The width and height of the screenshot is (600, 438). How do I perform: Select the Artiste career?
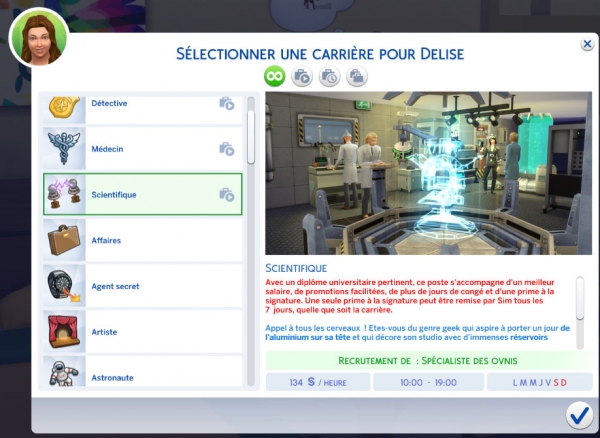(x=143, y=332)
